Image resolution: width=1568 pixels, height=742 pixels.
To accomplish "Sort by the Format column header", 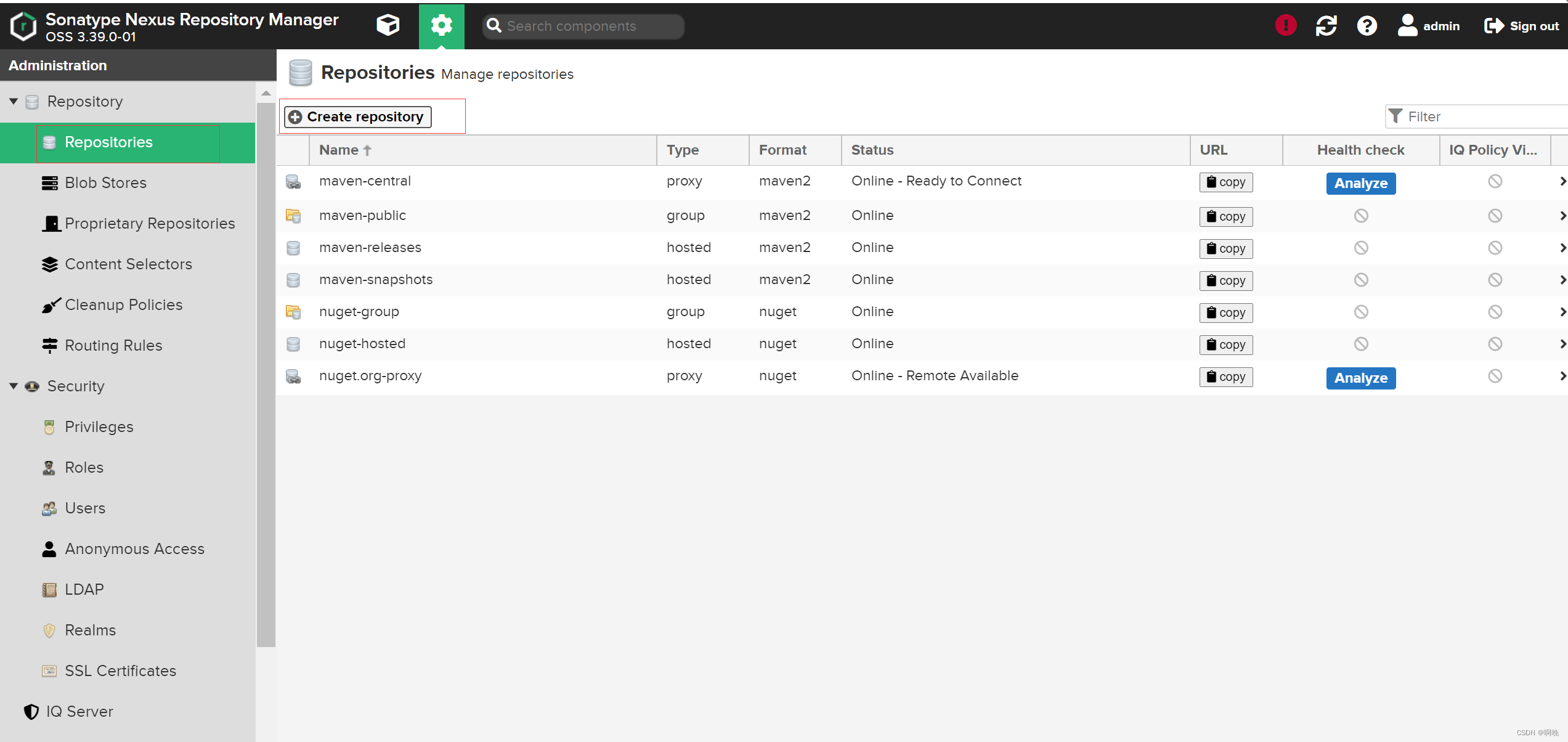I will point(795,150).
